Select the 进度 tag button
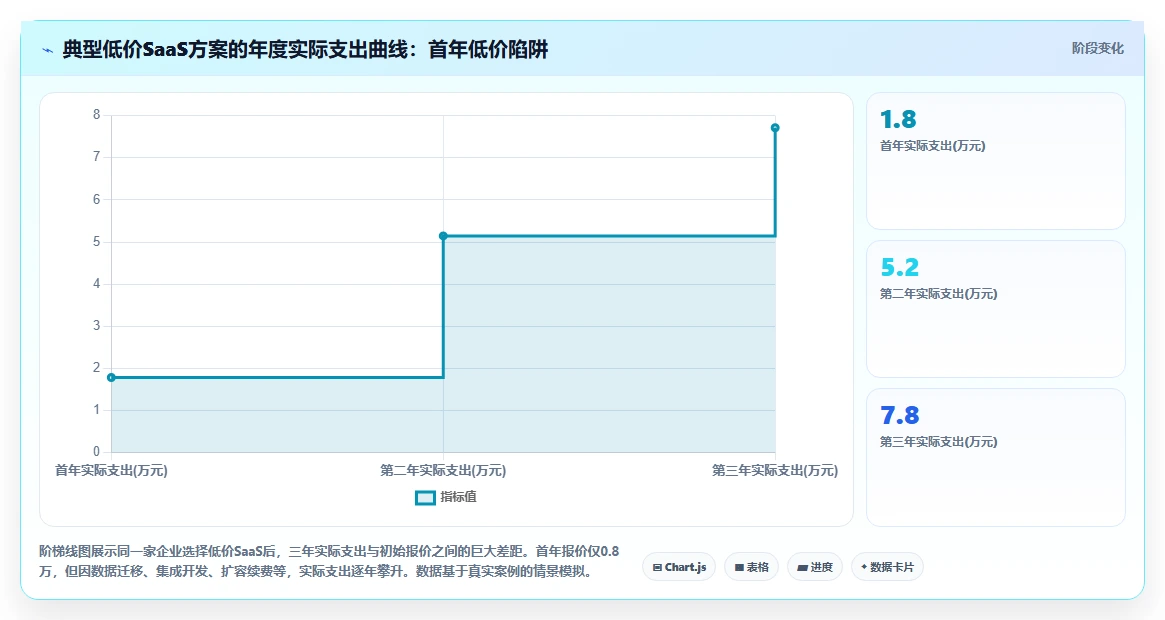The image size is (1165, 620). coord(815,567)
